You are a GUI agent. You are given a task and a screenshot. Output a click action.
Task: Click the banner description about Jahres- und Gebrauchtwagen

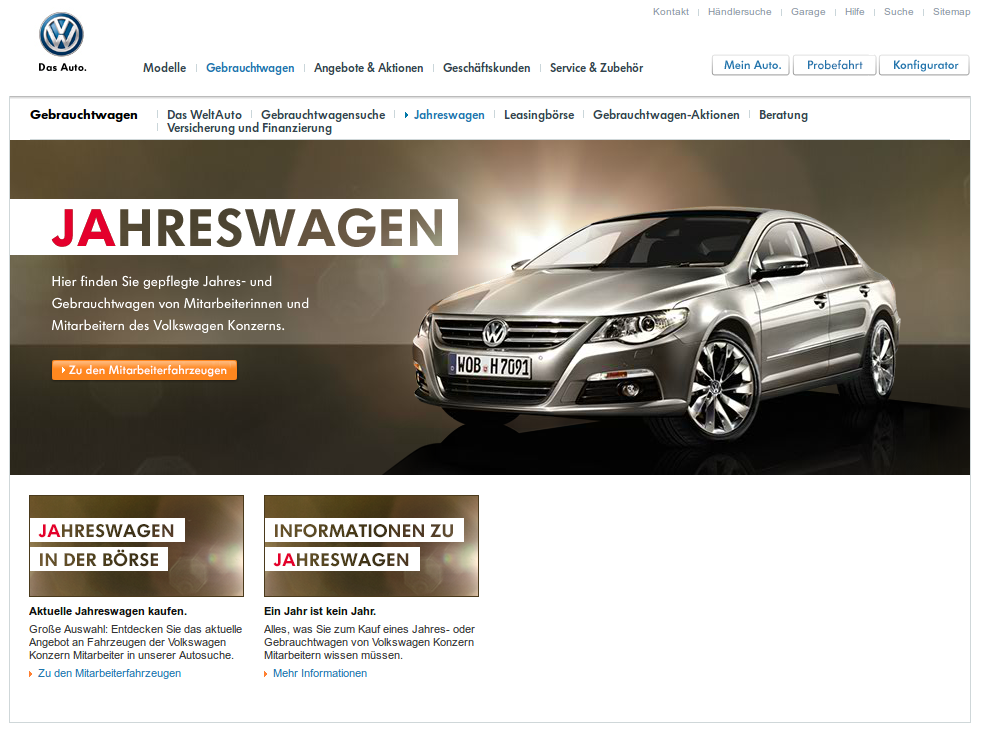point(180,303)
